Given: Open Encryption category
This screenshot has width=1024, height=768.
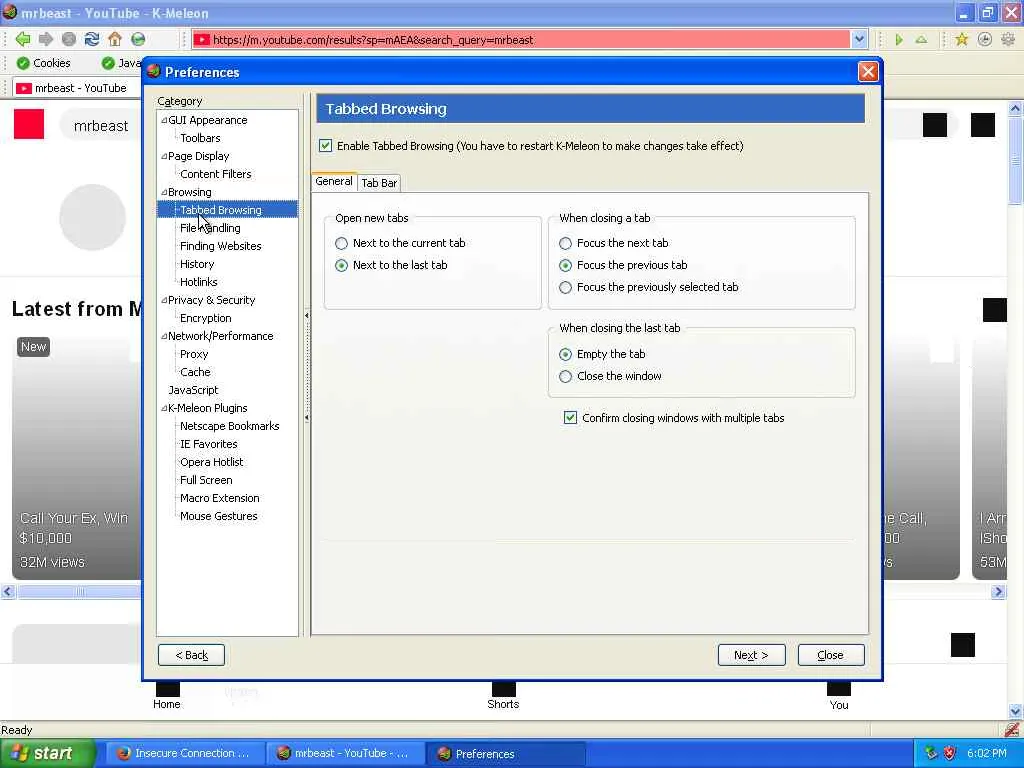Looking at the screenshot, I should tap(206, 318).
